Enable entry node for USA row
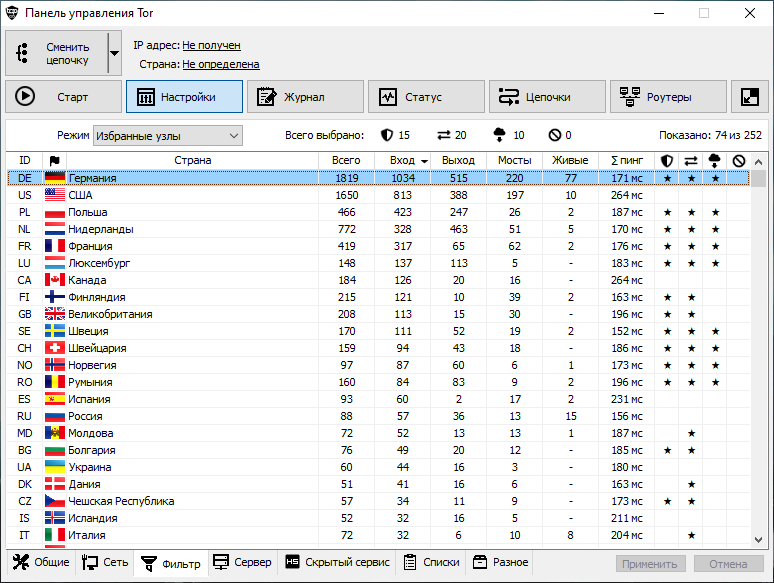The width and height of the screenshot is (774, 583). [x=667, y=195]
